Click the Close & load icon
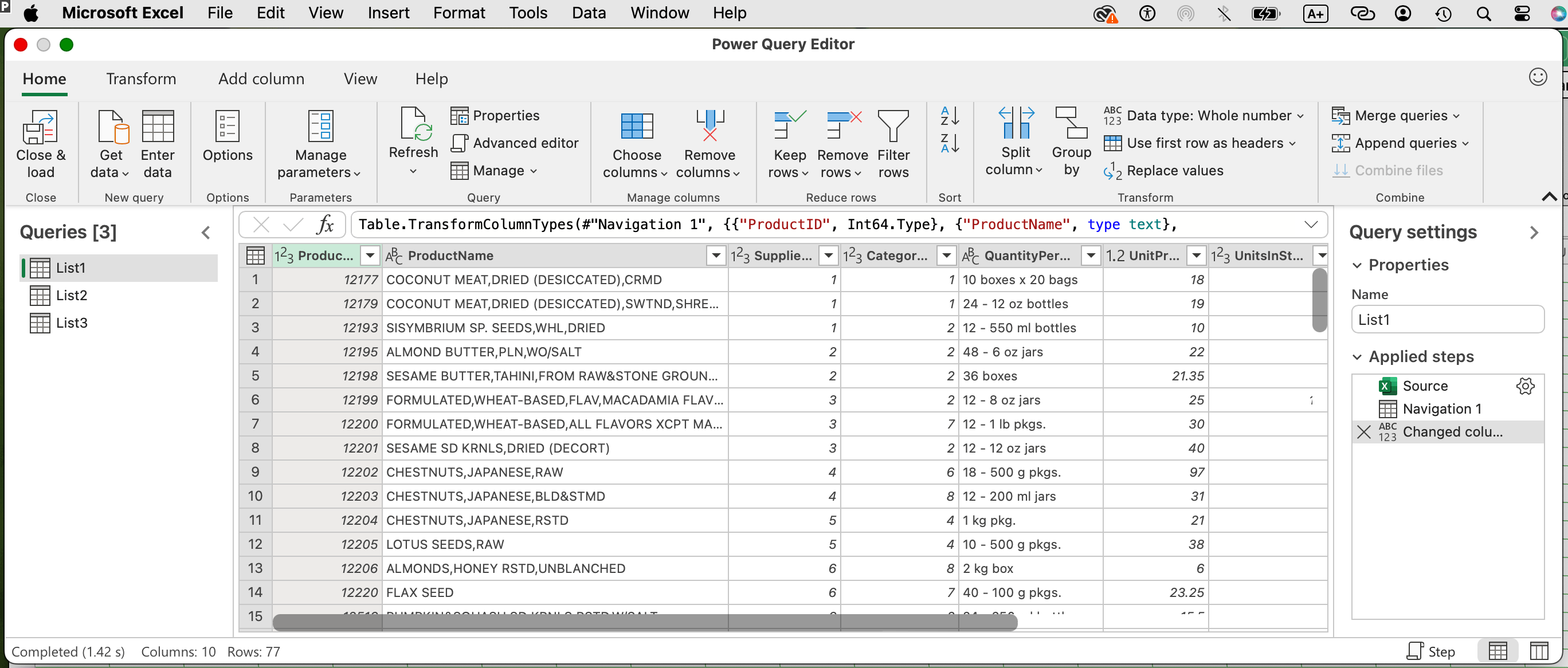The height and width of the screenshot is (668, 1568). pyautogui.click(x=40, y=126)
